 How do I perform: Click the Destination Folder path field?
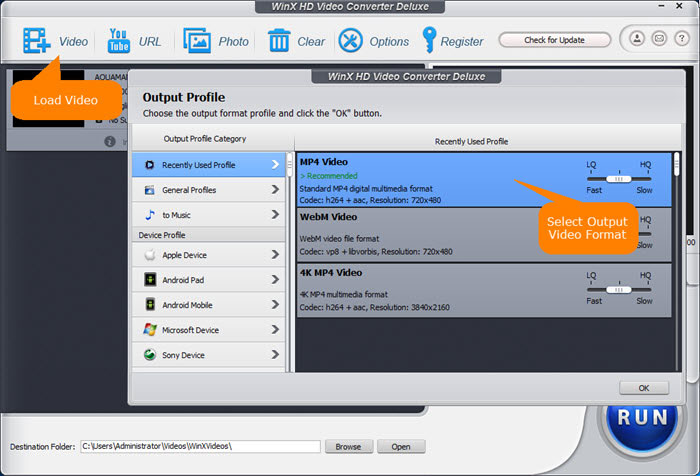point(200,447)
